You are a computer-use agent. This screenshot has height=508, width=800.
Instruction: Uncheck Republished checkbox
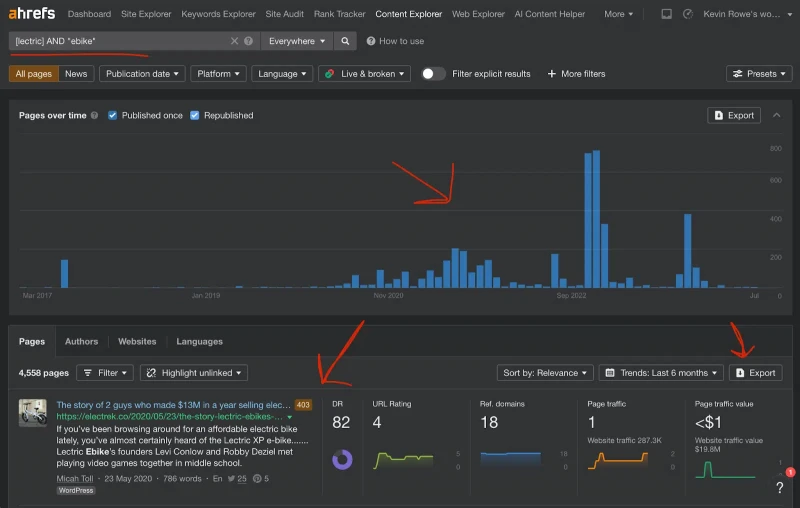[194, 115]
